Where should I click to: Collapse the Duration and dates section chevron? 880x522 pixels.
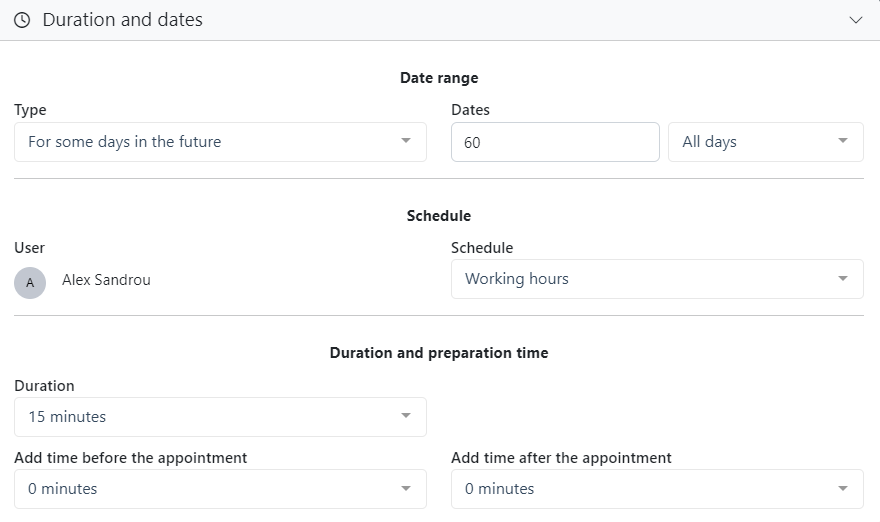tap(855, 20)
